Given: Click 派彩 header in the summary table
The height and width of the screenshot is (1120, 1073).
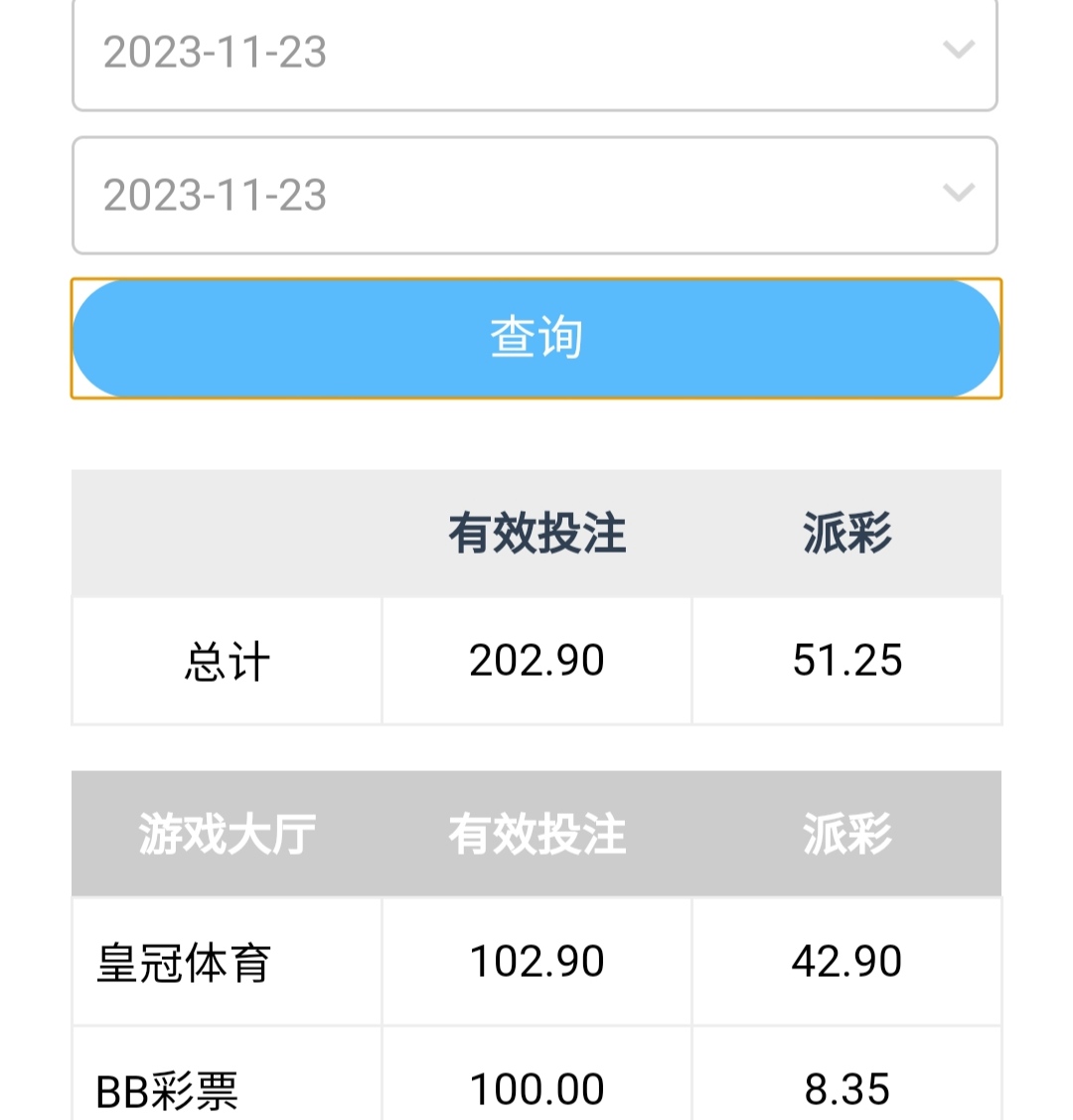Looking at the screenshot, I should pos(847,534).
